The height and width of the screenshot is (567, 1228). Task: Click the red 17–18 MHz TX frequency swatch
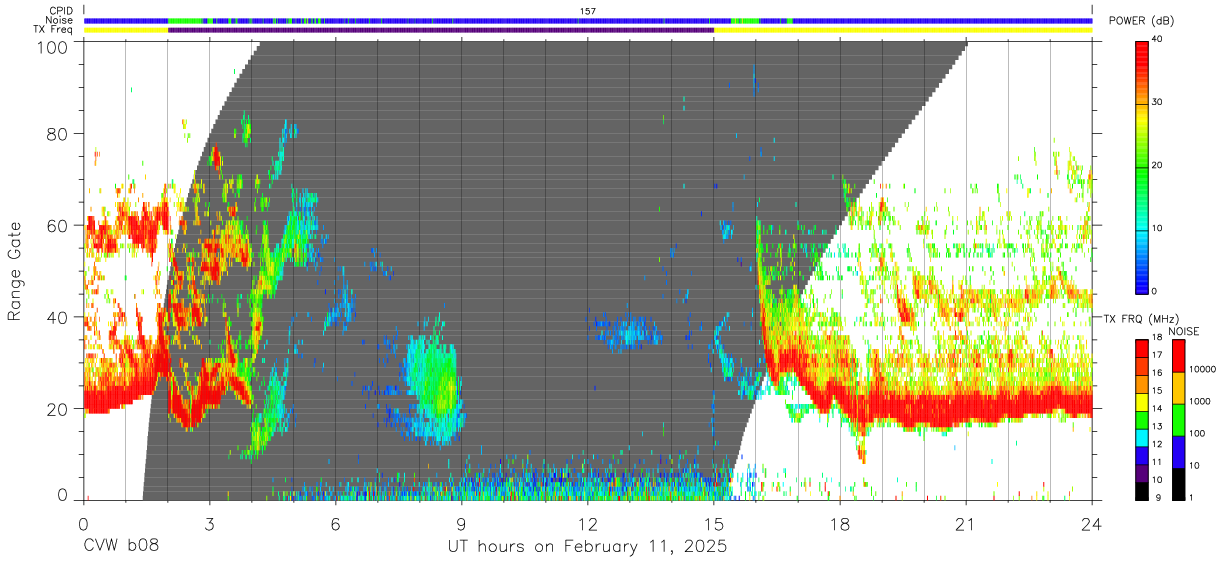[1143, 348]
